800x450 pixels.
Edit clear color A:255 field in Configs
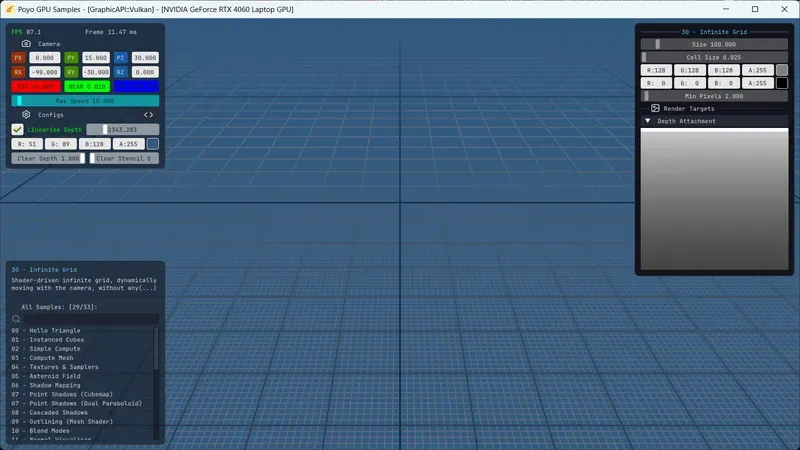pyautogui.click(x=128, y=144)
